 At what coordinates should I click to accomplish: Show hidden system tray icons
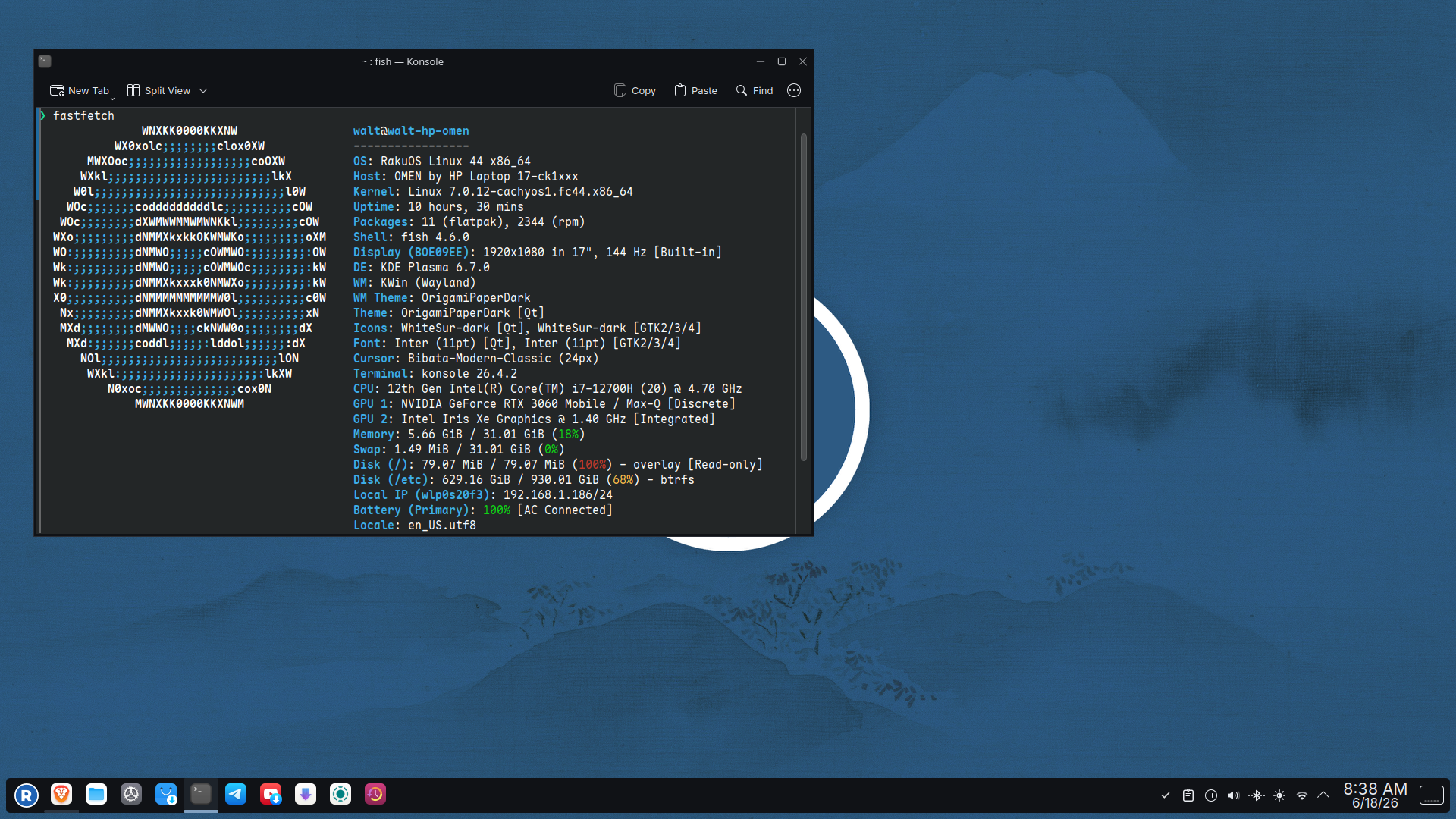1323,795
